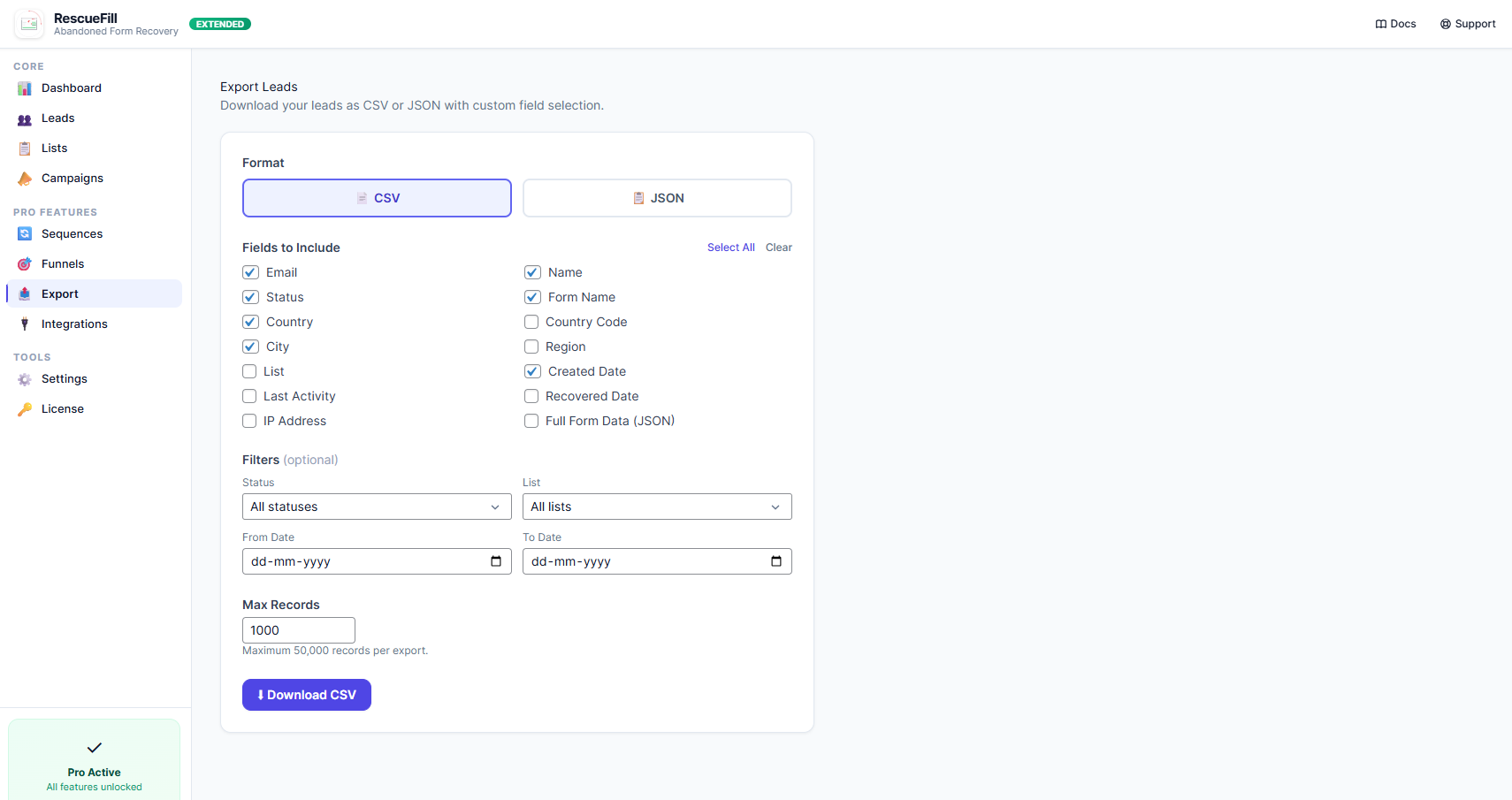Click the Download CSV button
The width and height of the screenshot is (1512, 800).
[306, 695]
